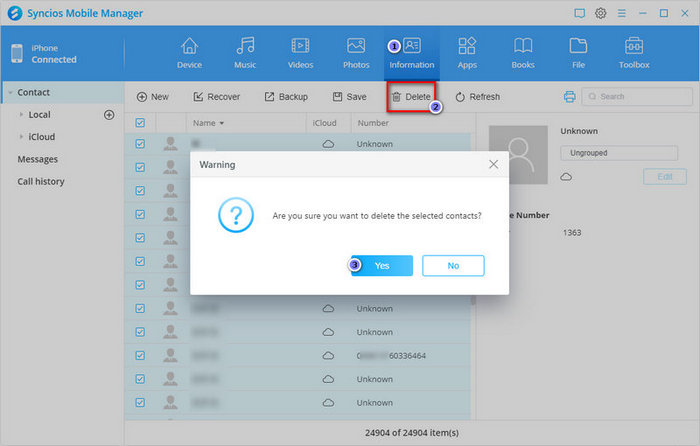Click the Delete toolbar button
This screenshot has height=446, width=700.
click(x=411, y=97)
